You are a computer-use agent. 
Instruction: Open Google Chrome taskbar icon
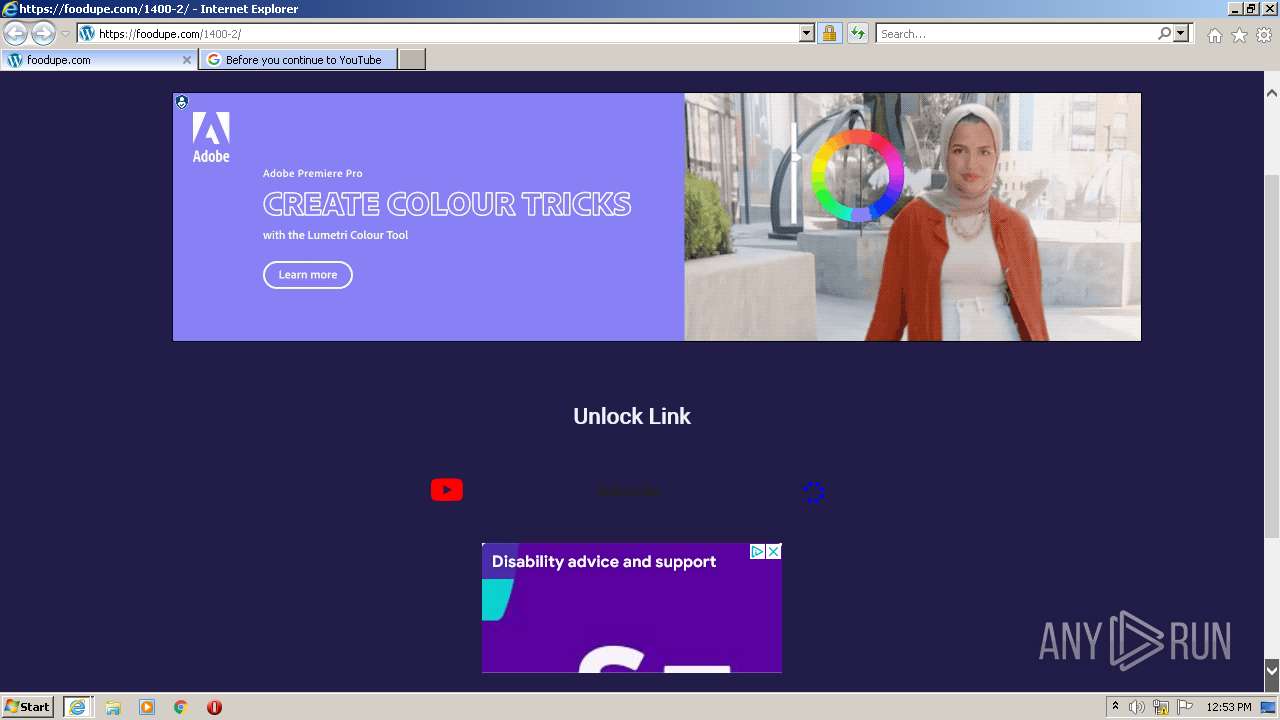coord(181,707)
